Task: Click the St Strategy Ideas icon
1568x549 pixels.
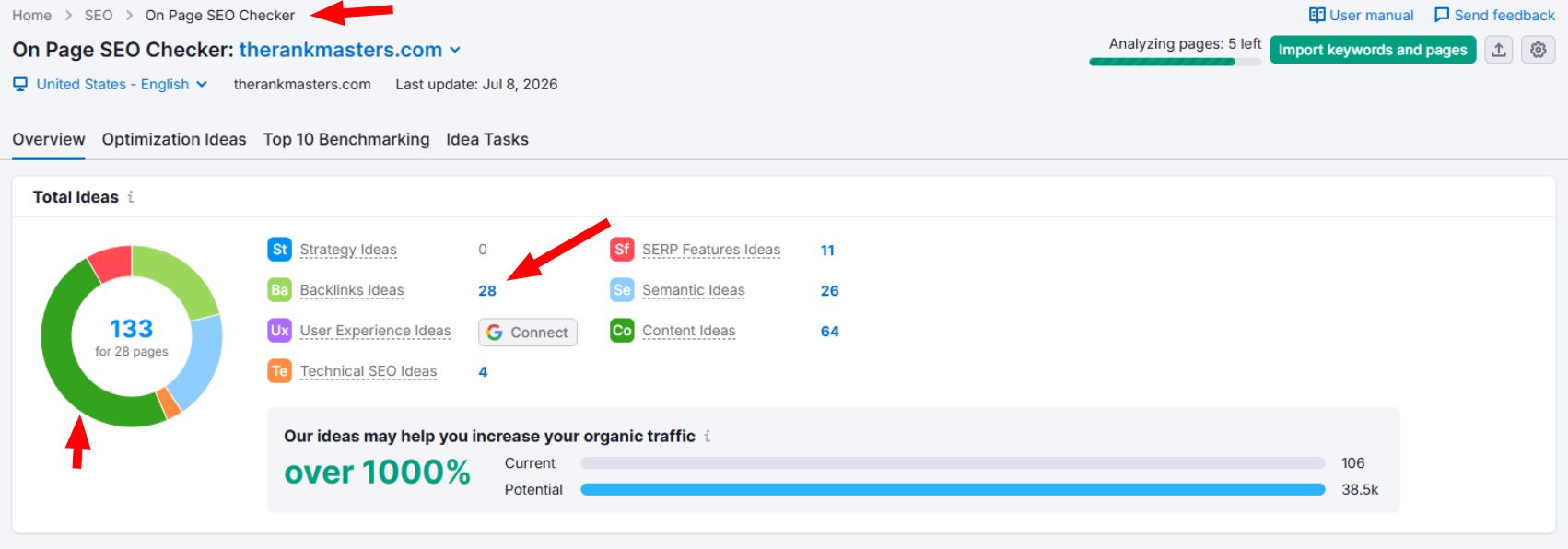Action: [279, 249]
